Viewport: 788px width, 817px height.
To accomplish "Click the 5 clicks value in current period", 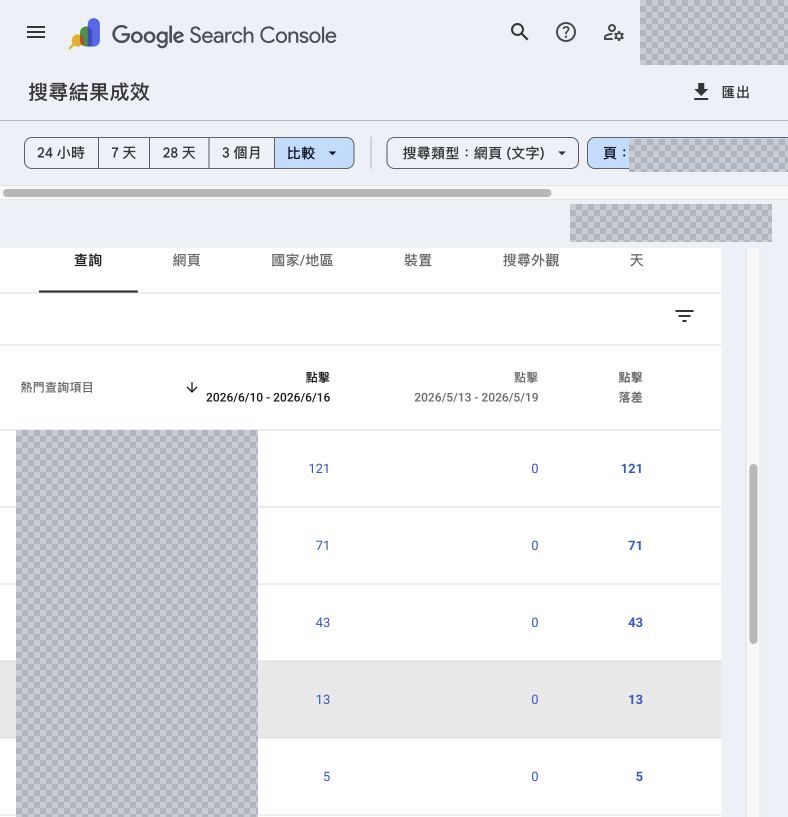I will 326,776.
